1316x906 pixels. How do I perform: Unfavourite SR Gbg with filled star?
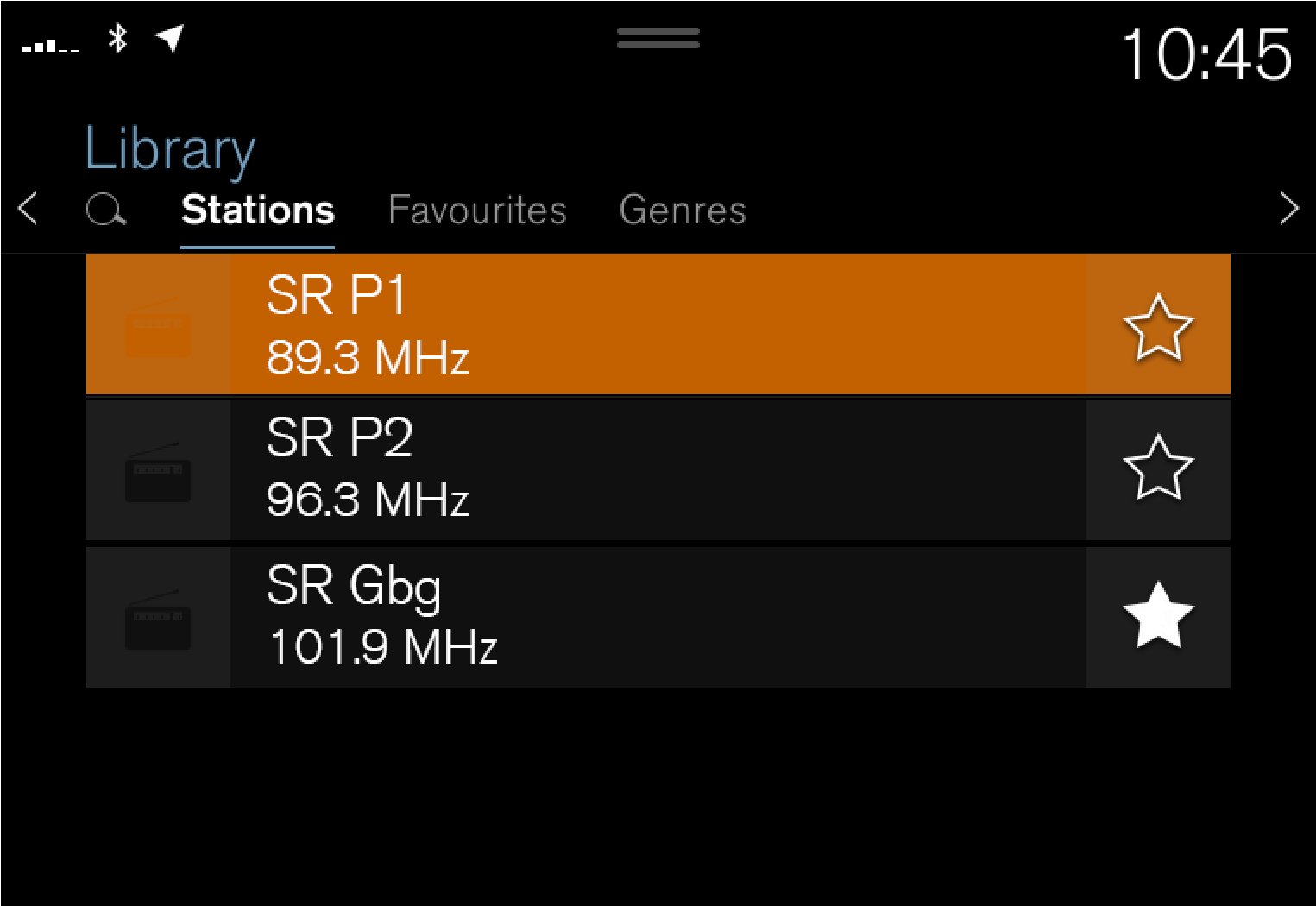[x=1158, y=615]
